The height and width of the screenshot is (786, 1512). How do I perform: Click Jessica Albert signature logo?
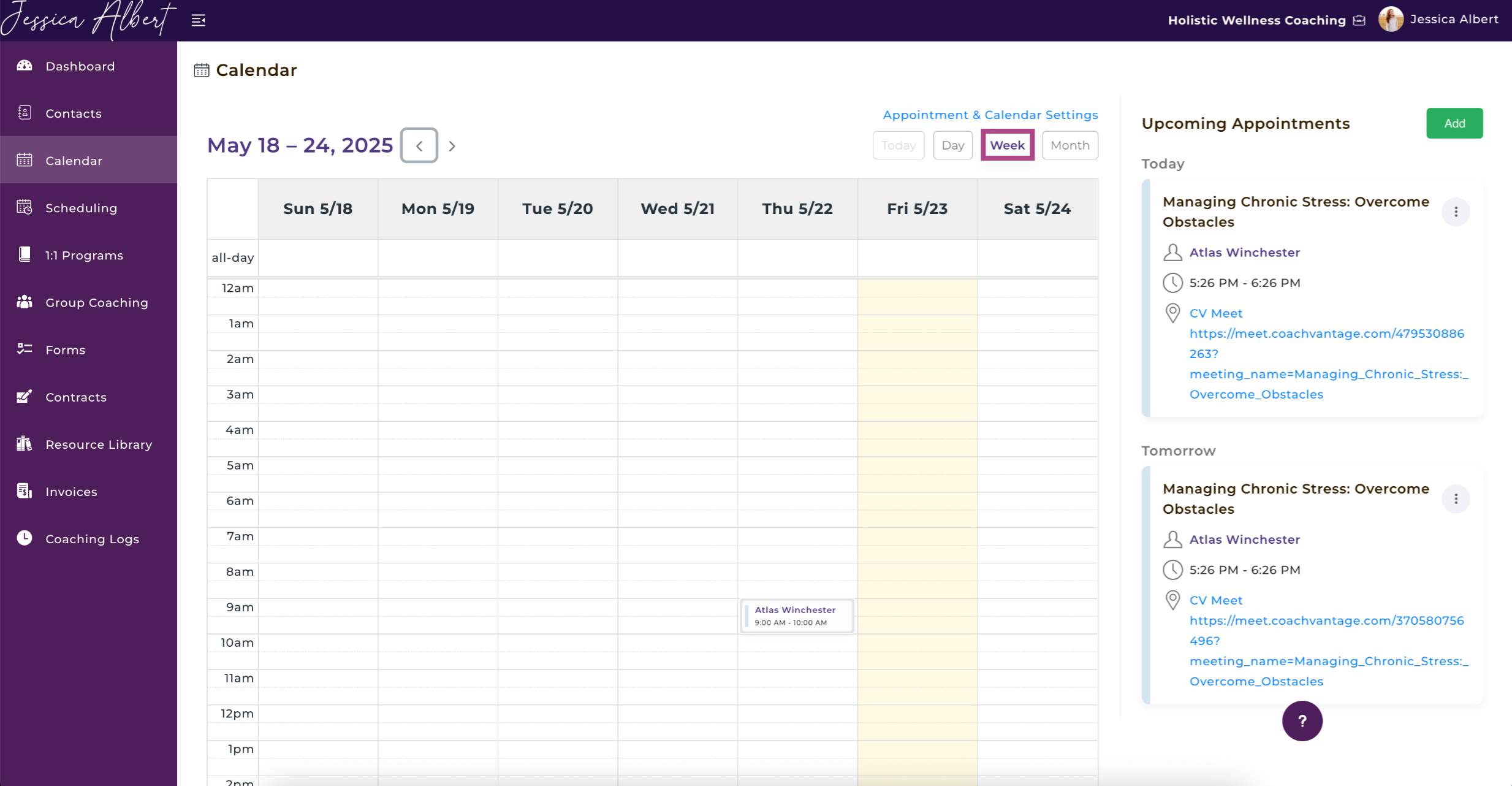click(x=88, y=19)
